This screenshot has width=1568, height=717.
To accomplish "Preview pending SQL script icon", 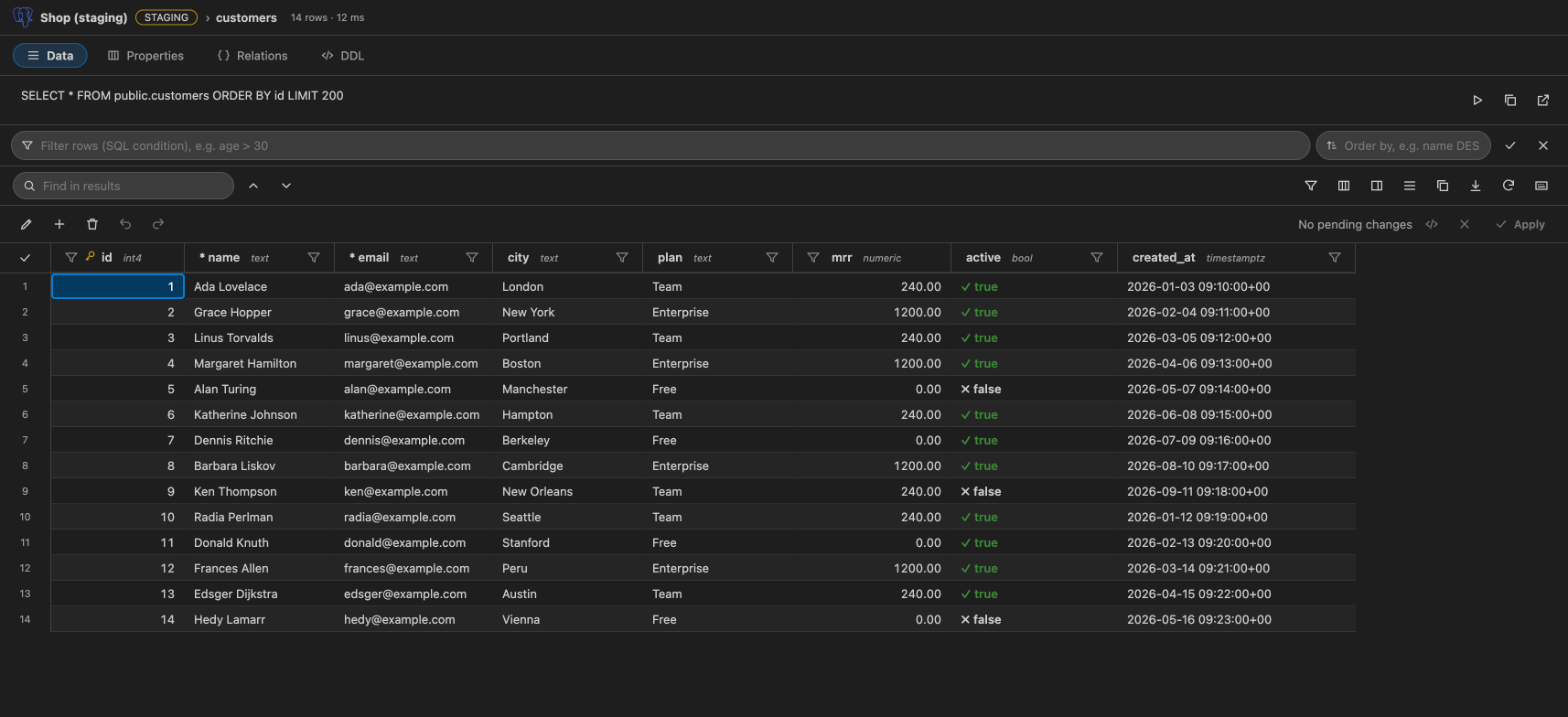I will [1431, 225].
